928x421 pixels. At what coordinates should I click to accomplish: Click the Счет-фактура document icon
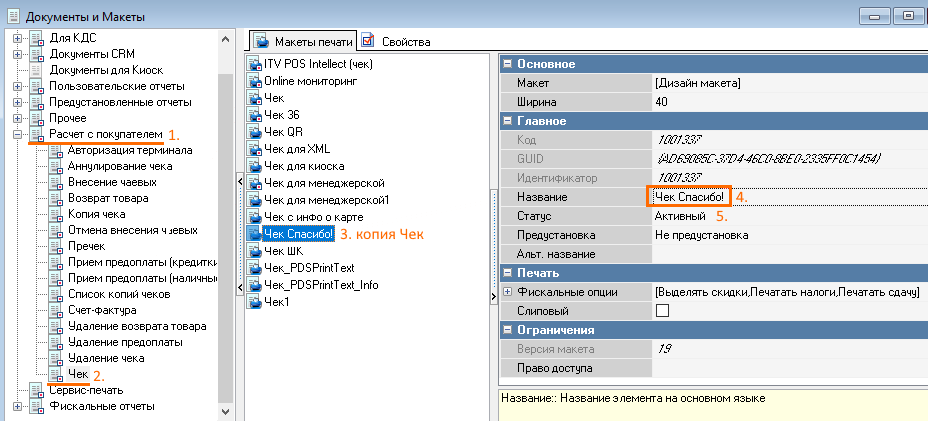tap(57, 311)
